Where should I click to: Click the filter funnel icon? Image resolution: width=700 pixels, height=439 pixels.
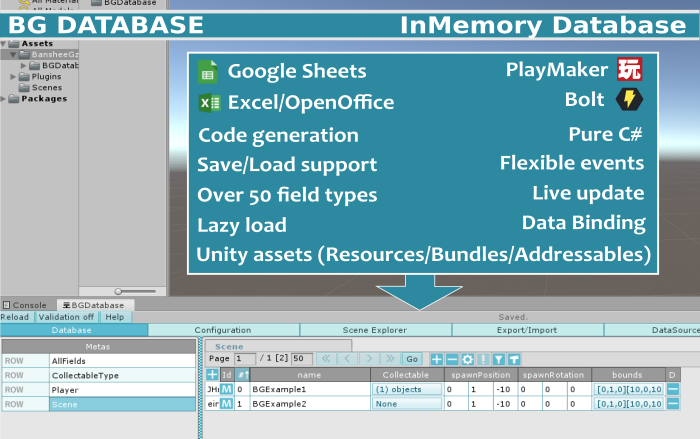point(499,358)
